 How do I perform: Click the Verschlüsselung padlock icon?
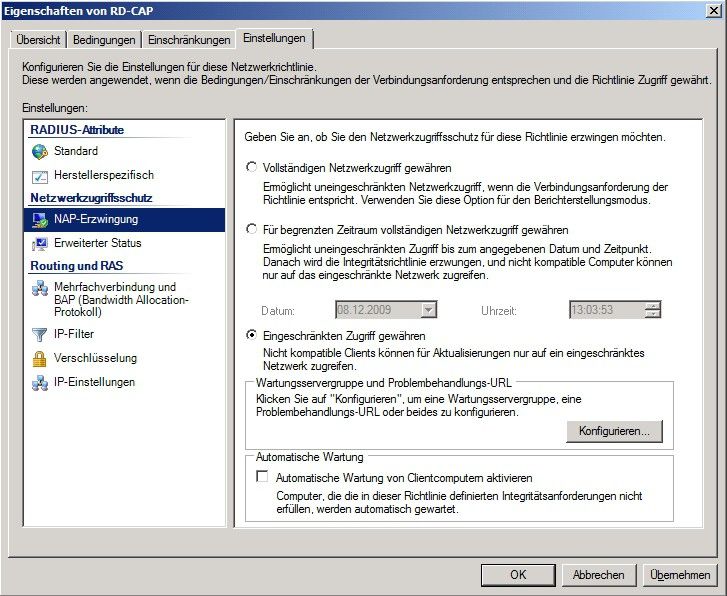(x=40, y=359)
